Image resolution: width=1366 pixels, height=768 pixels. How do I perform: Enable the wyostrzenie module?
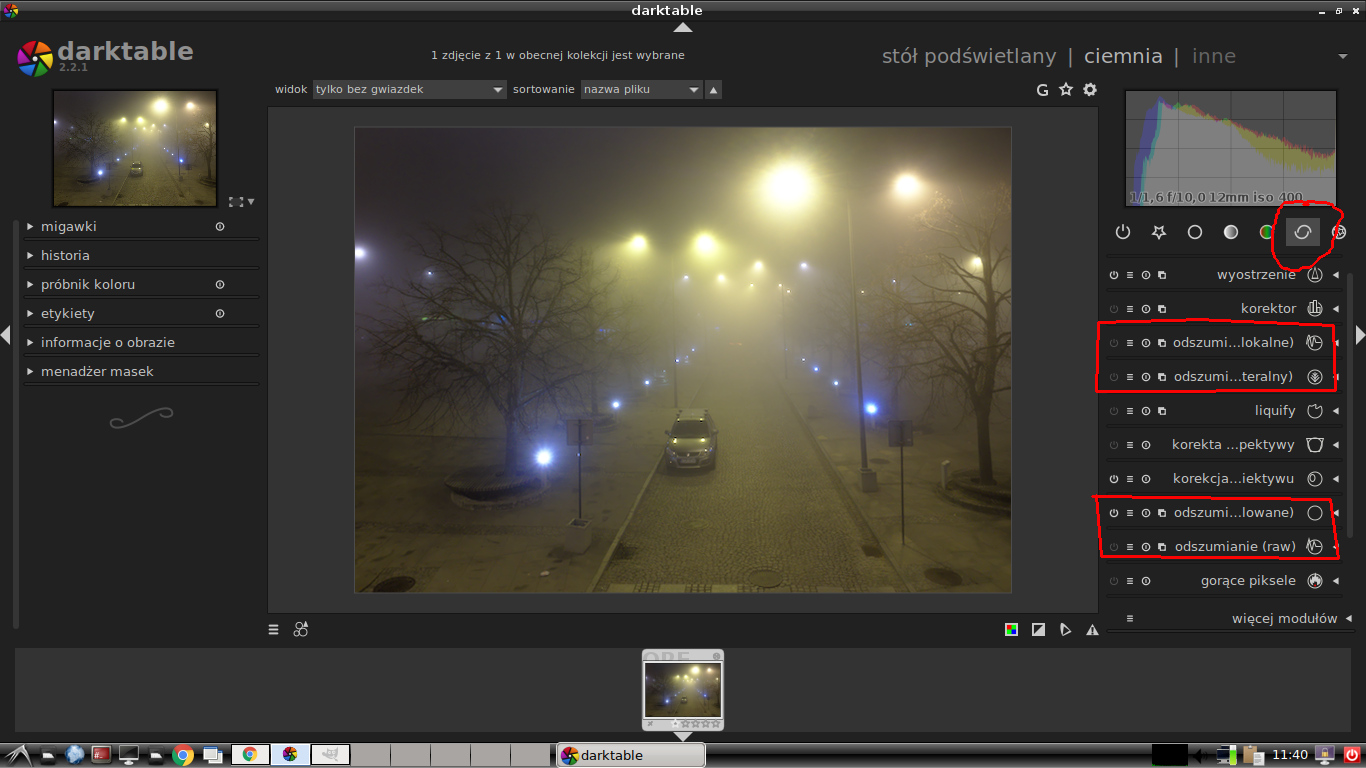[1114, 275]
